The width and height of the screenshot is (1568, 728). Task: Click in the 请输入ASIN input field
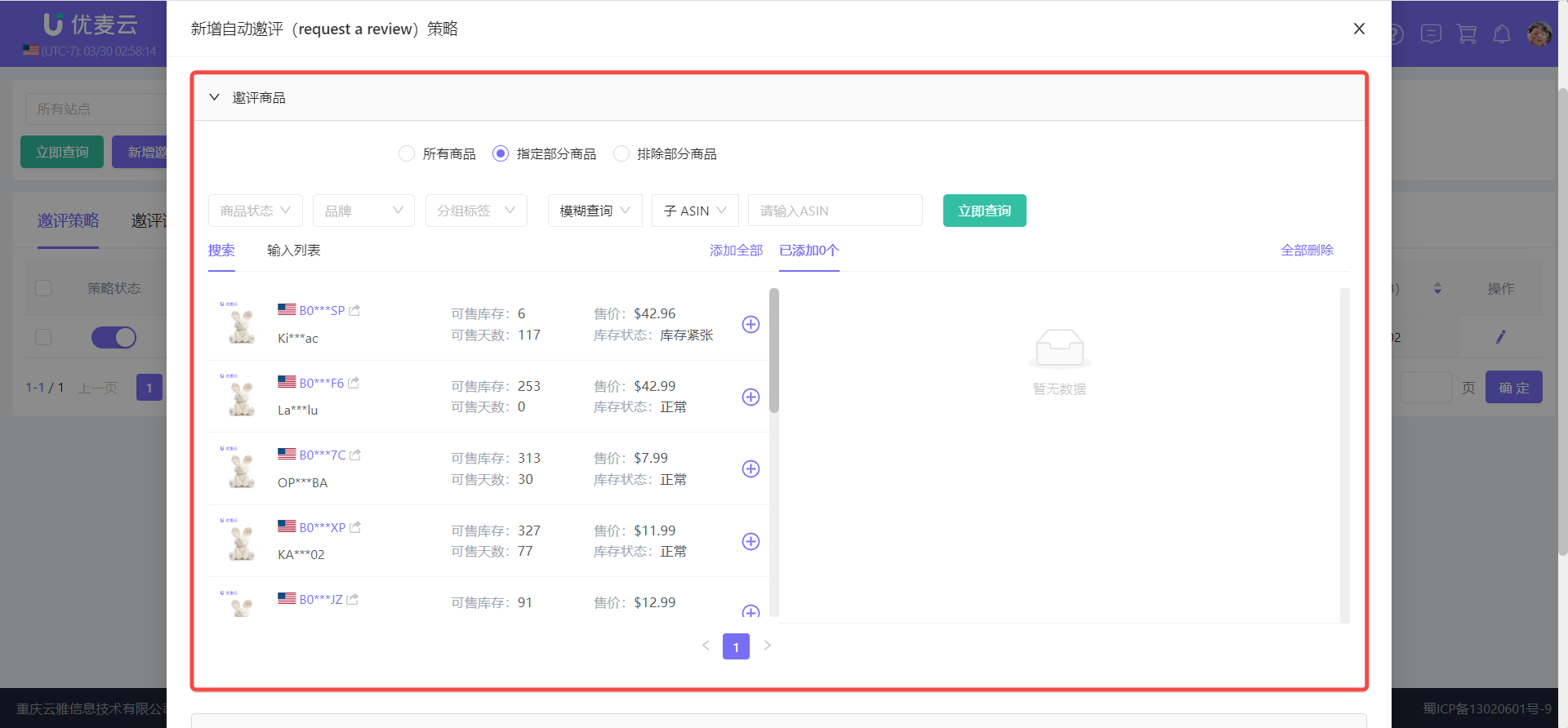click(835, 211)
